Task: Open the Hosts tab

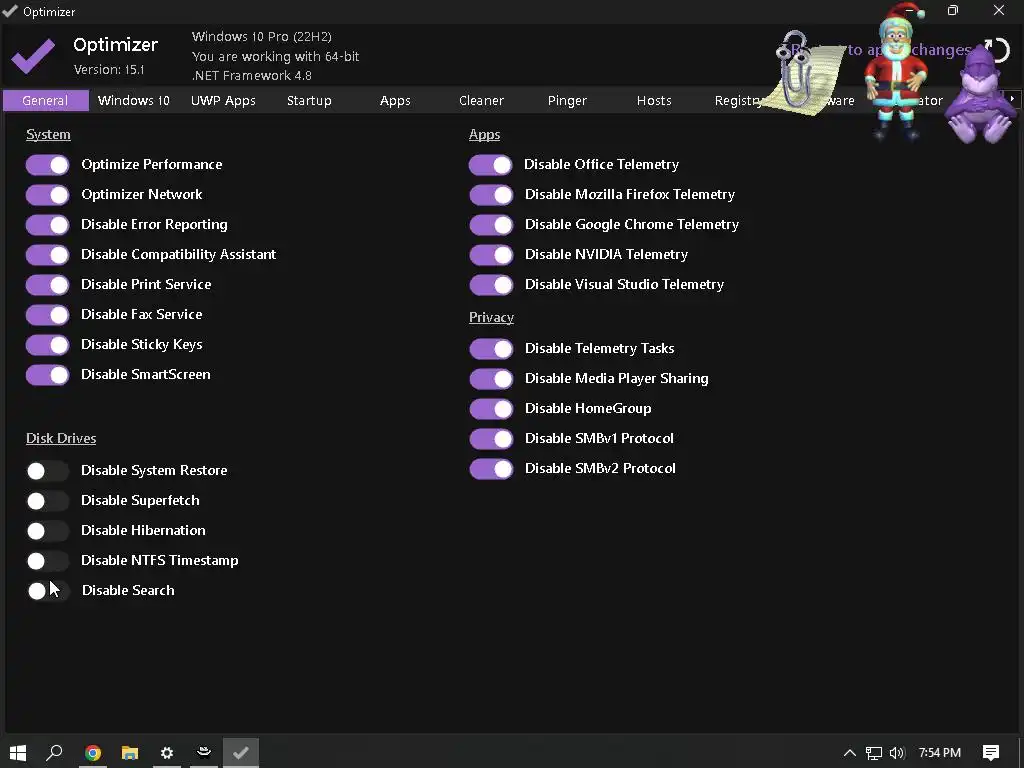Action: click(x=654, y=101)
